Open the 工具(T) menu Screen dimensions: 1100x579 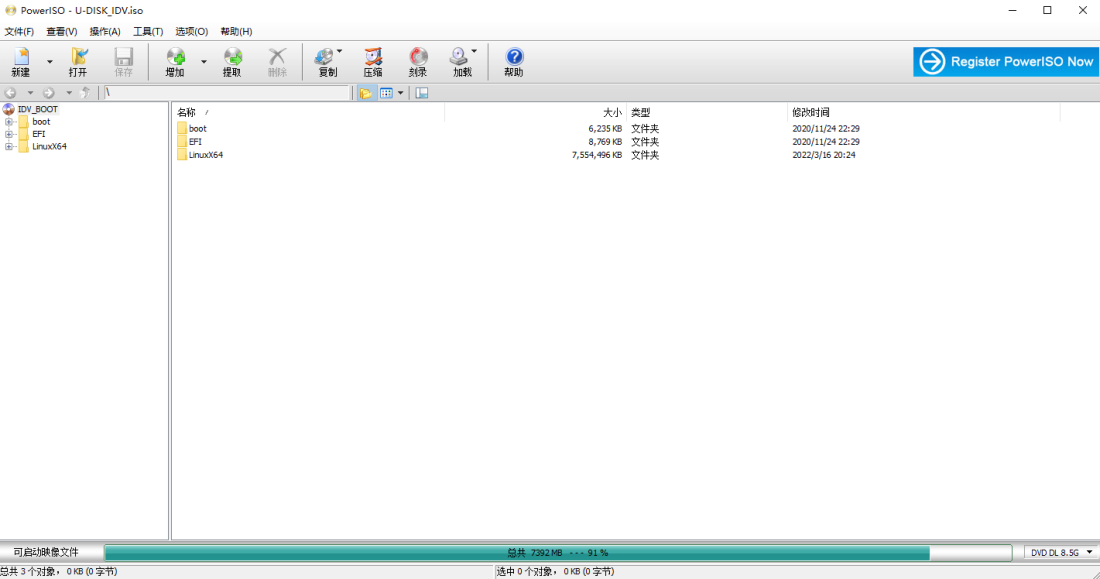[148, 31]
